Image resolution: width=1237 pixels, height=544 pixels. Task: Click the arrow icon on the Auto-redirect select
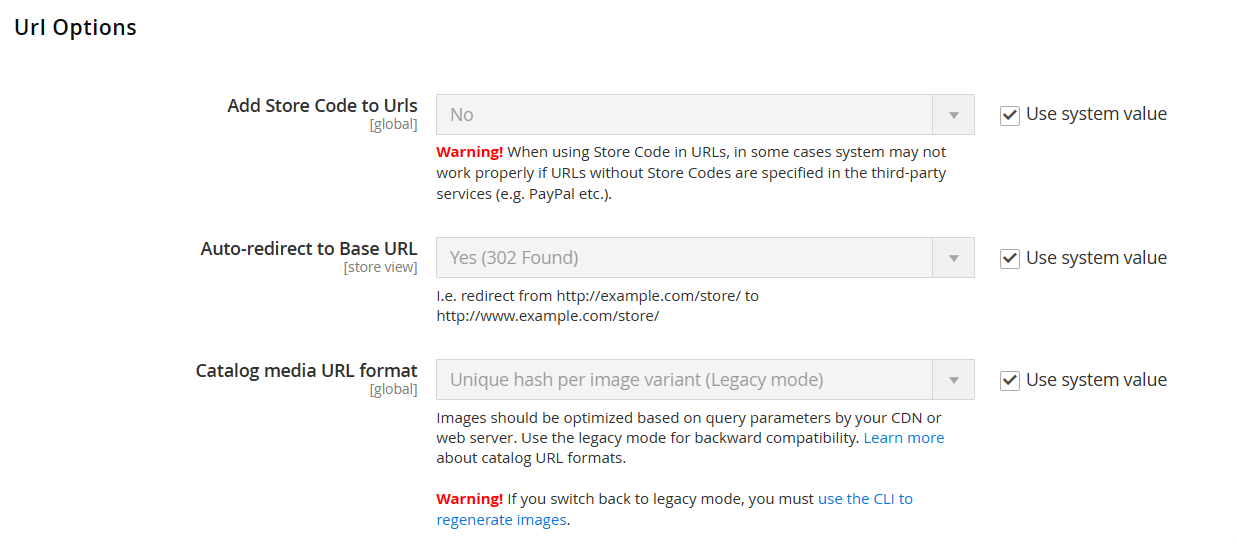click(953, 258)
